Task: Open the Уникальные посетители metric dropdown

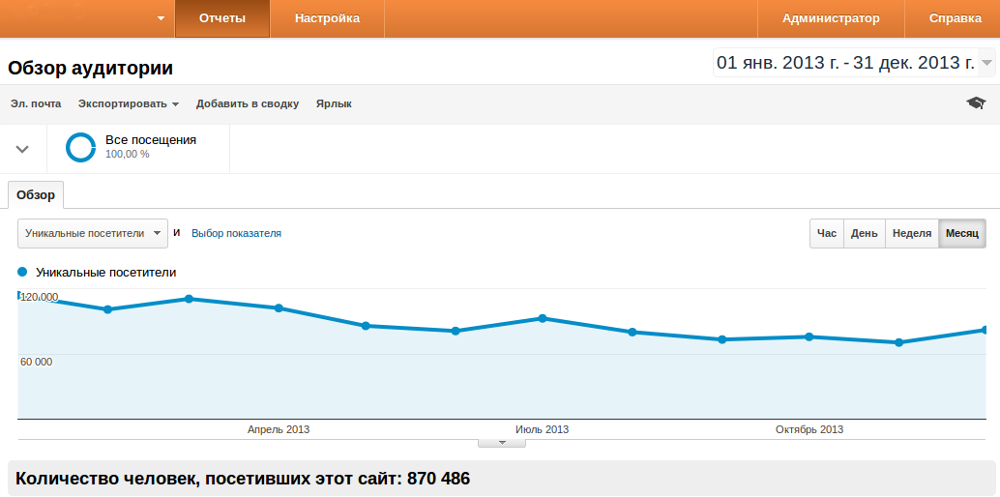Action: (x=92, y=233)
